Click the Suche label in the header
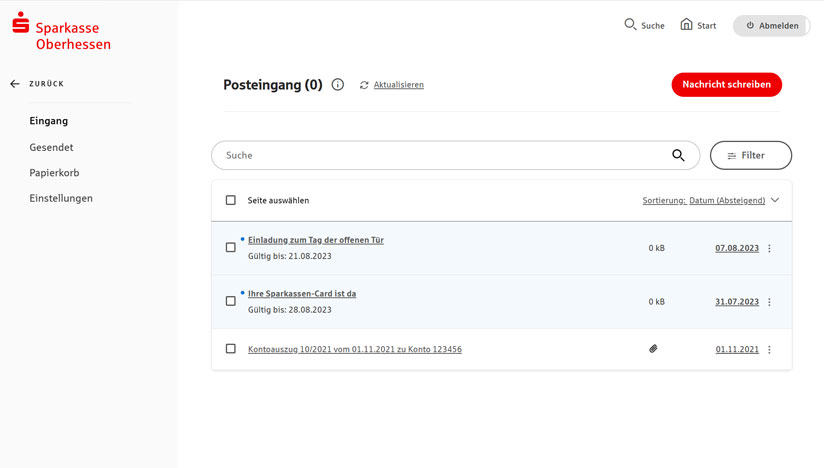Screen dimensions: 824x468 pos(653,26)
